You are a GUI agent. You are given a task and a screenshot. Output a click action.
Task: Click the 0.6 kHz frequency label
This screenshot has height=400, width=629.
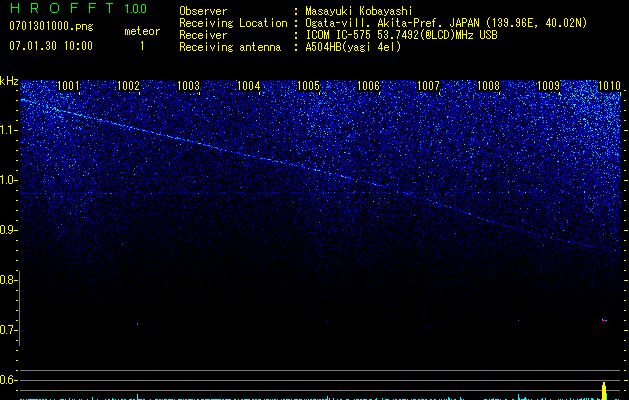click(8, 380)
